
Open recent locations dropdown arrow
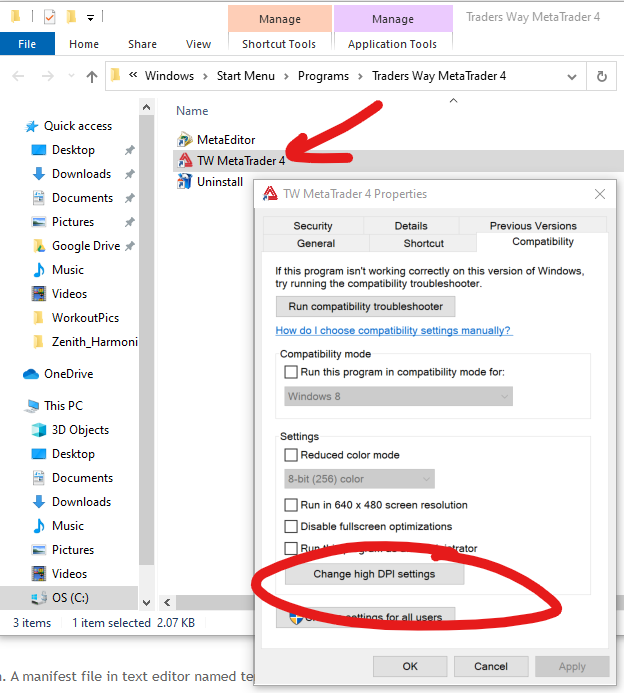(71, 76)
